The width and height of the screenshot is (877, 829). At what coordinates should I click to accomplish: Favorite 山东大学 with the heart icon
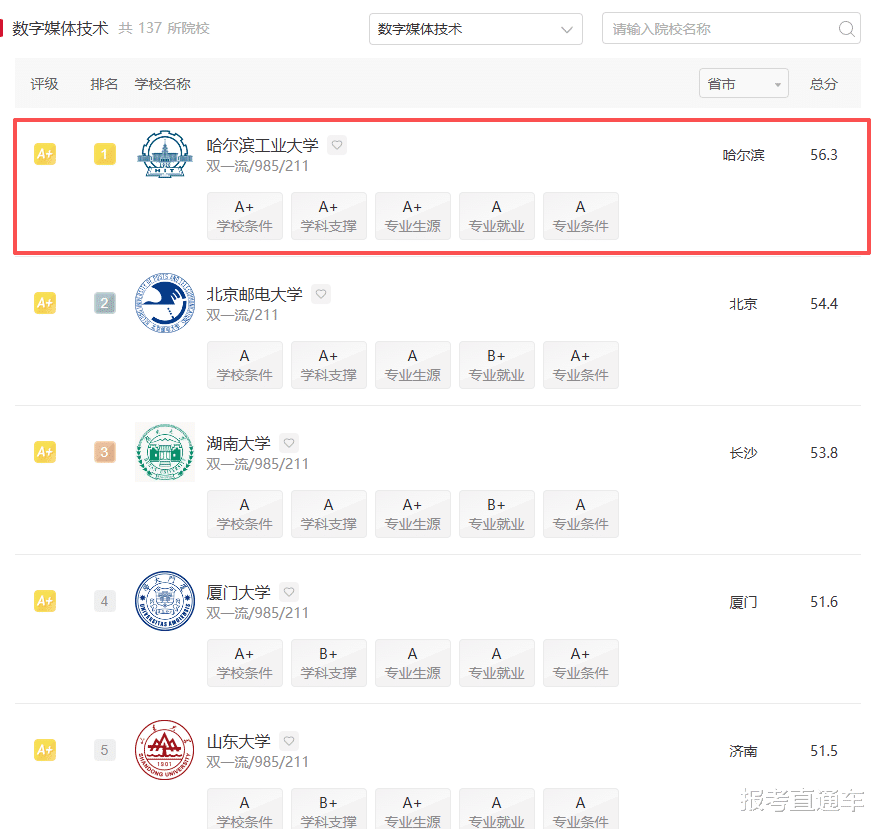[289, 741]
